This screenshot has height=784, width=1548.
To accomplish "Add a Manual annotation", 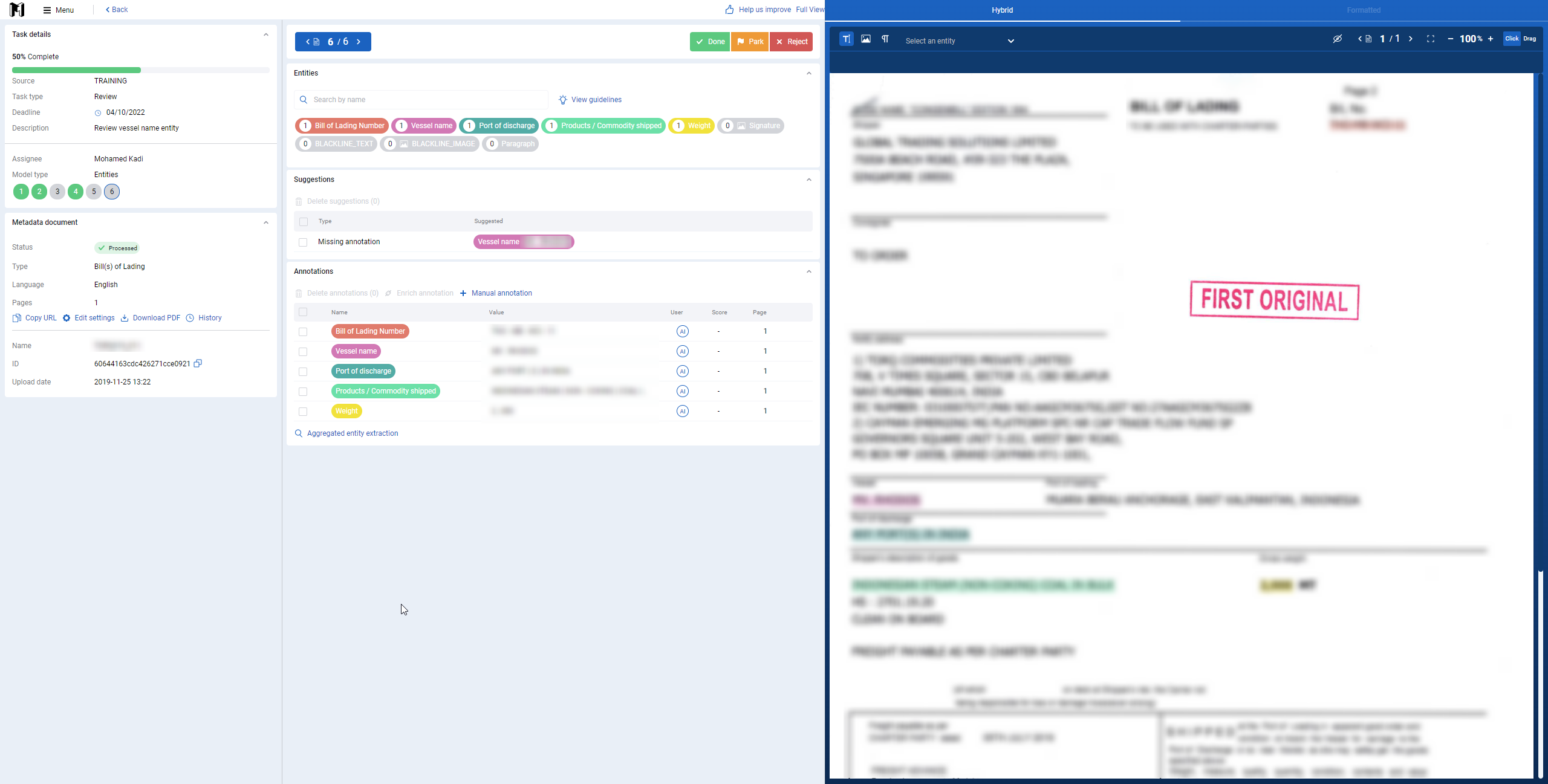I will coord(496,293).
